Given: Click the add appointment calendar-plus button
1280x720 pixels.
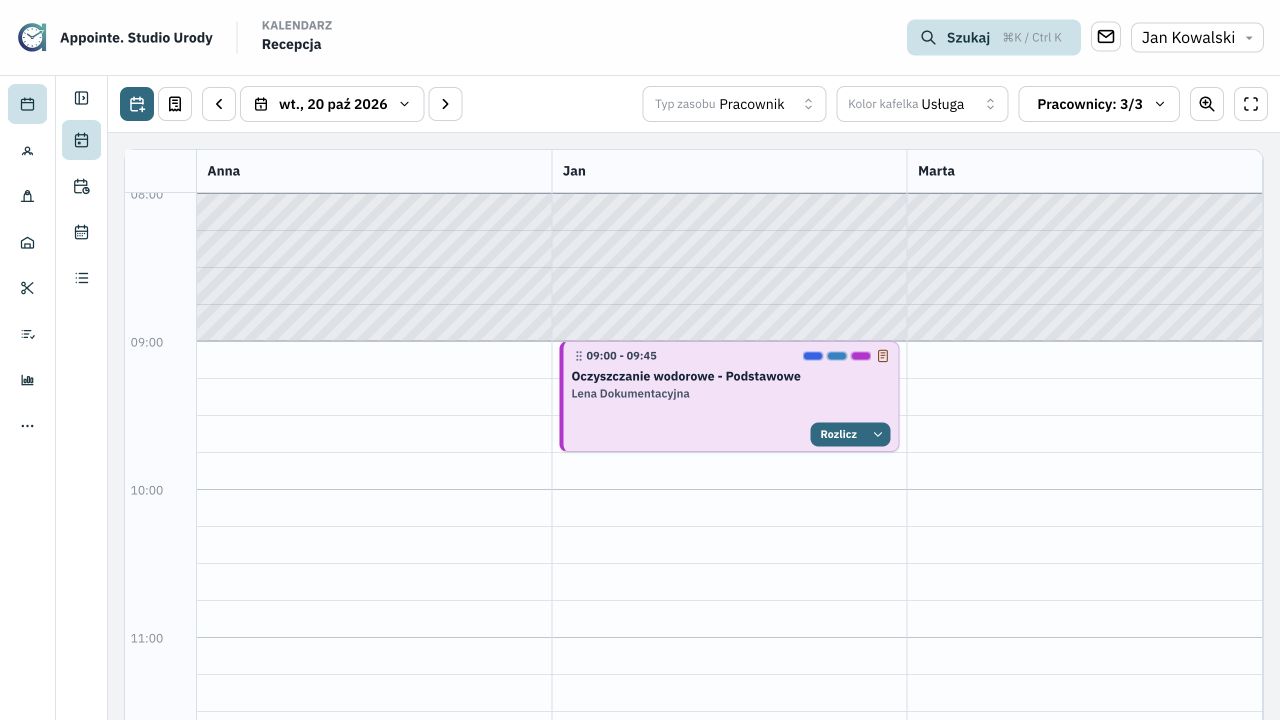Looking at the screenshot, I should tap(137, 104).
